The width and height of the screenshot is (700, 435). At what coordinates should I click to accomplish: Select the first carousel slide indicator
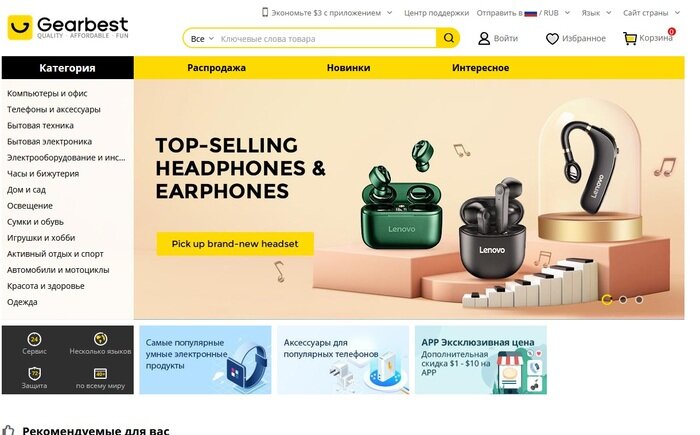[x=607, y=300]
